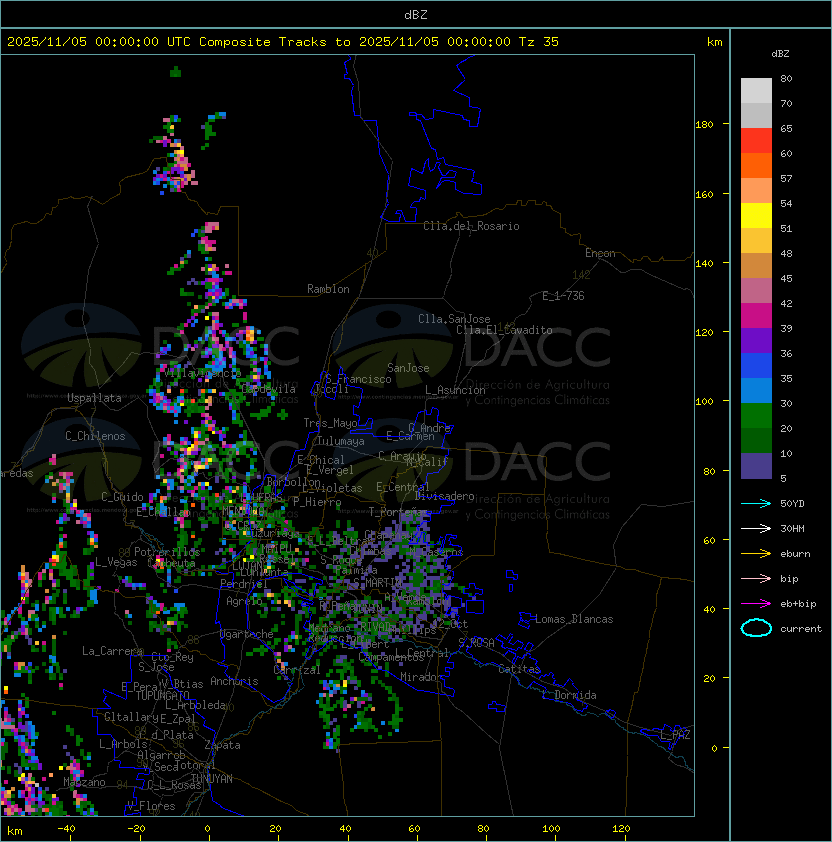
Task: Pick the light blue 35–30 dBZ swatch
Action: 756,390
